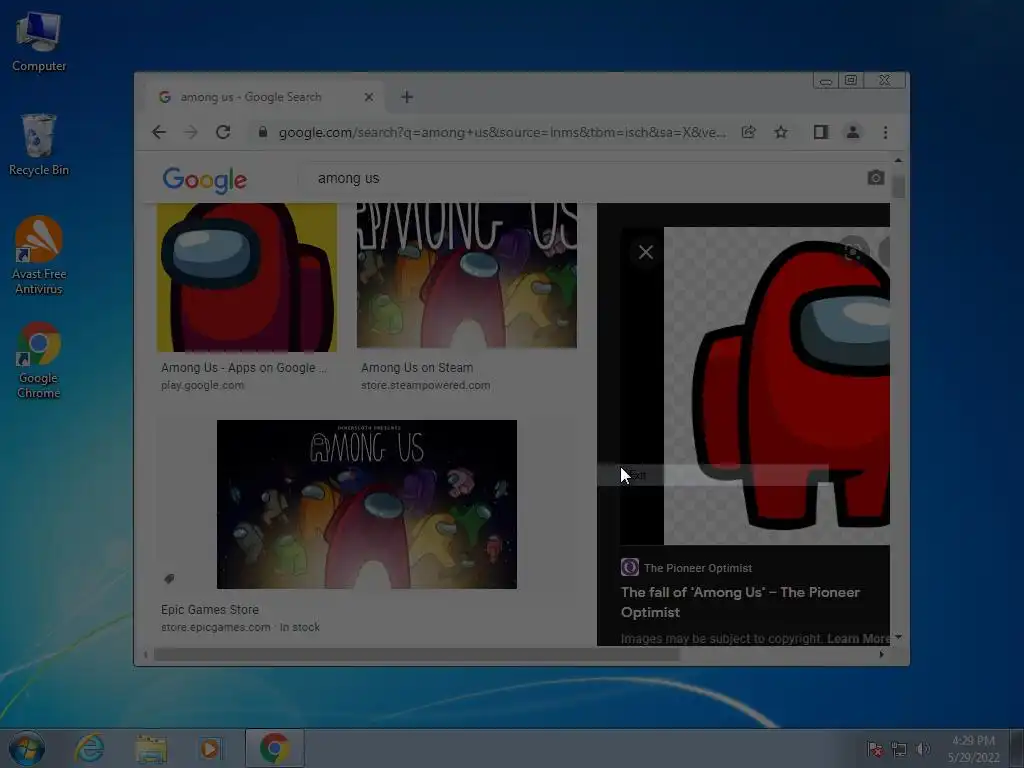Viewport: 1024px width, 768px height.
Task: Open the Among Us on Steam thumbnail
Action: (467, 275)
